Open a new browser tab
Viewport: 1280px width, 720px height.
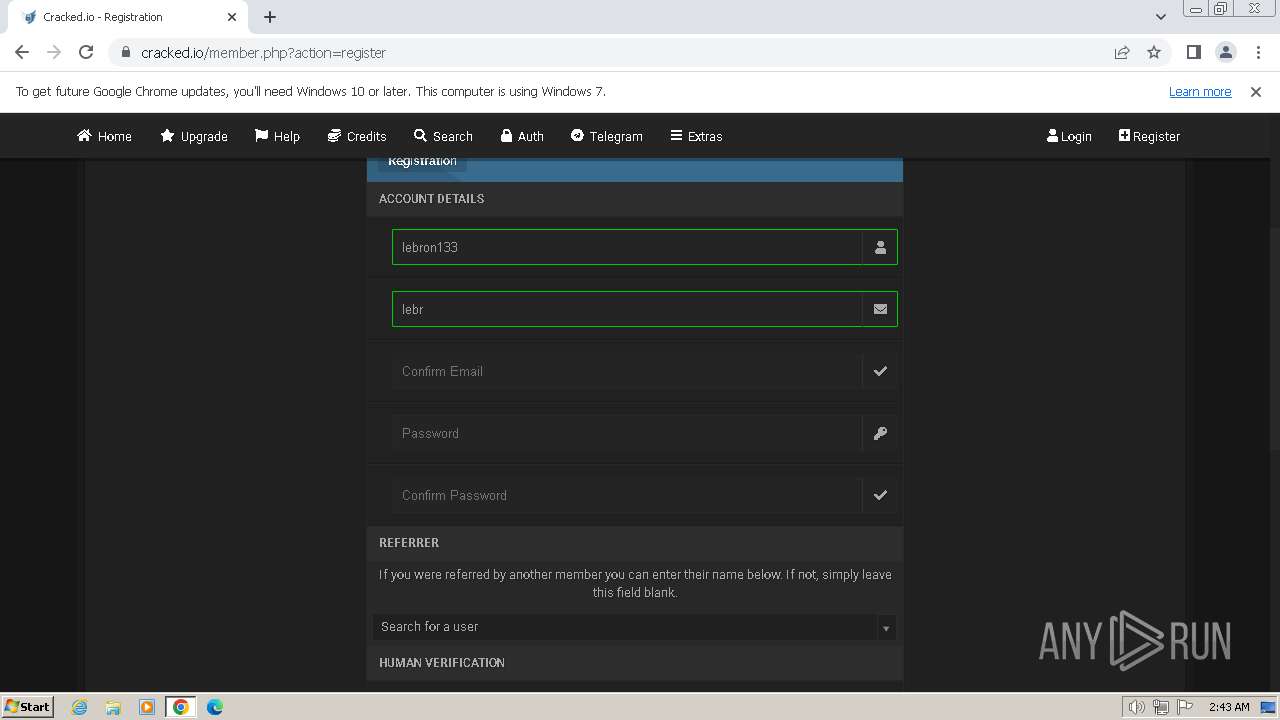point(270,17)
